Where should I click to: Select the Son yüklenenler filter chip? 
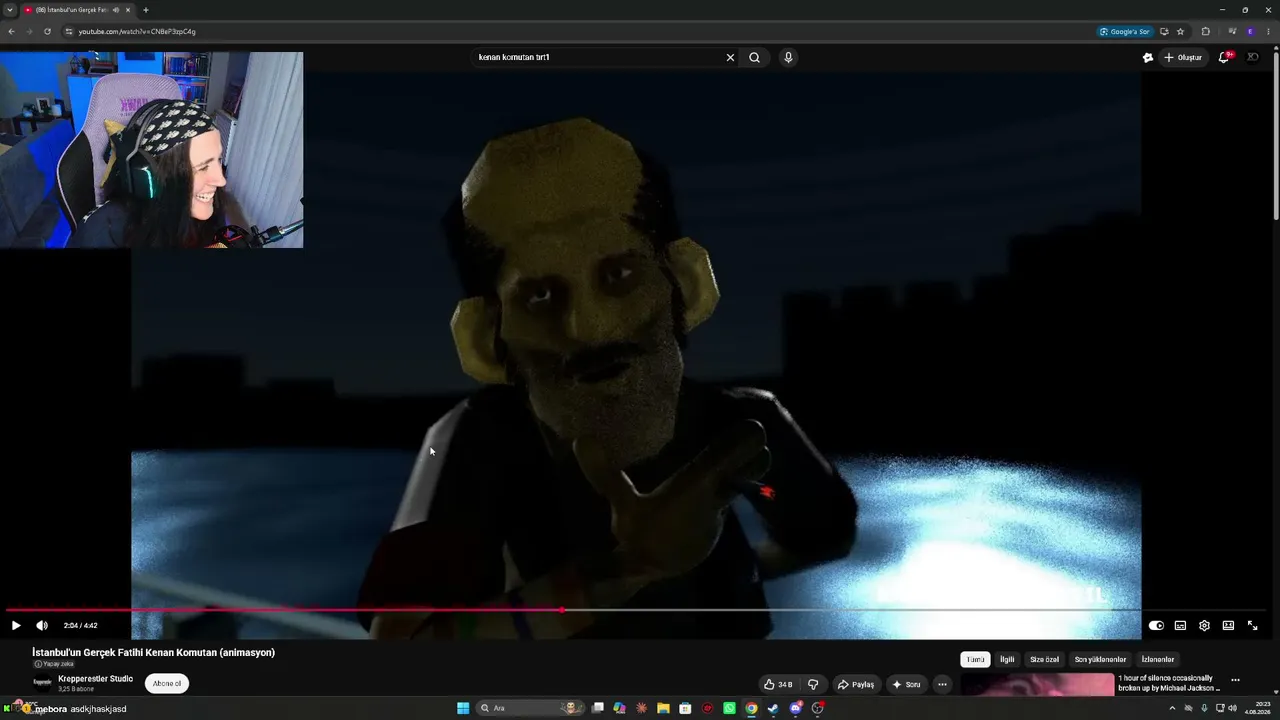click(x=1100, y=660)
